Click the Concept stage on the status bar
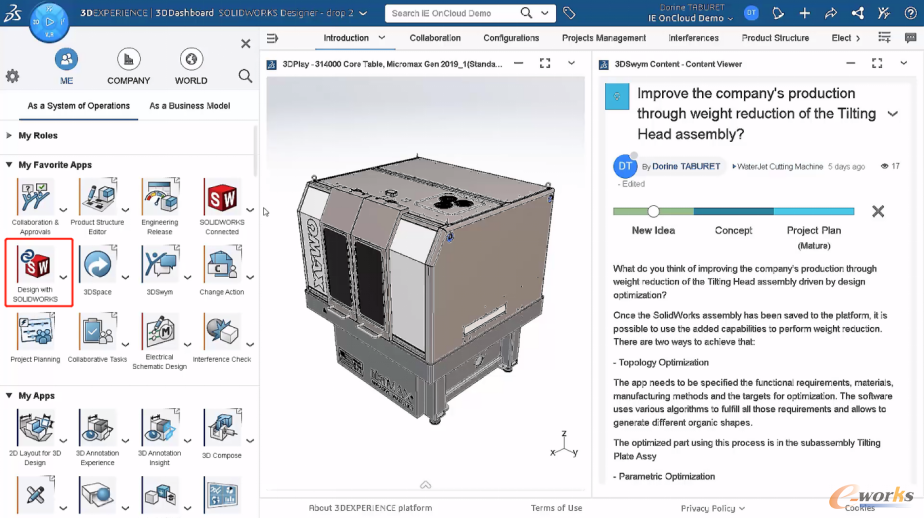 pyautogui.click(x=734, y=211)
